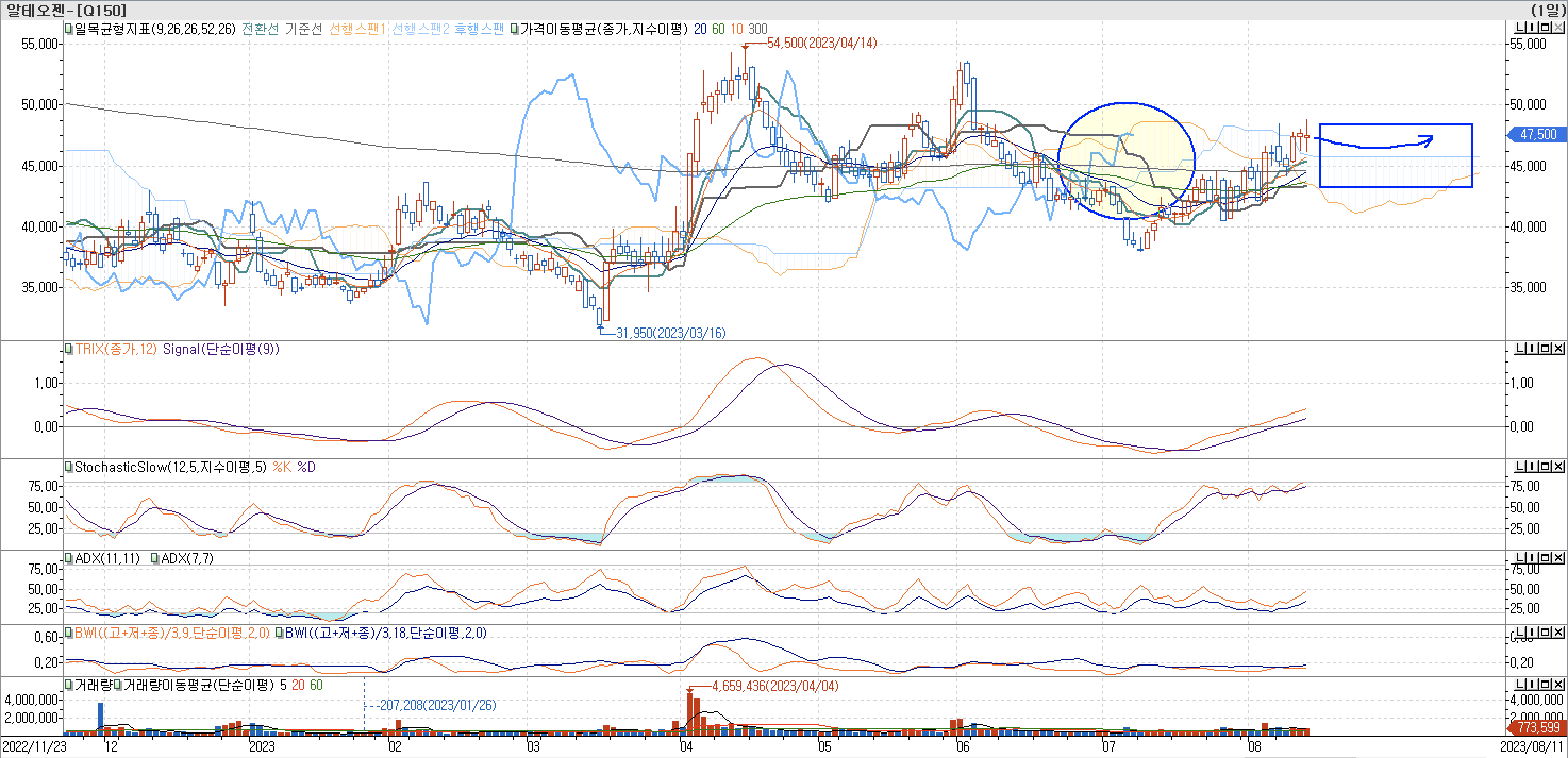Click the L scale icon in TRIX panel
The image size is (1568, 758).
coord(1521,348)
